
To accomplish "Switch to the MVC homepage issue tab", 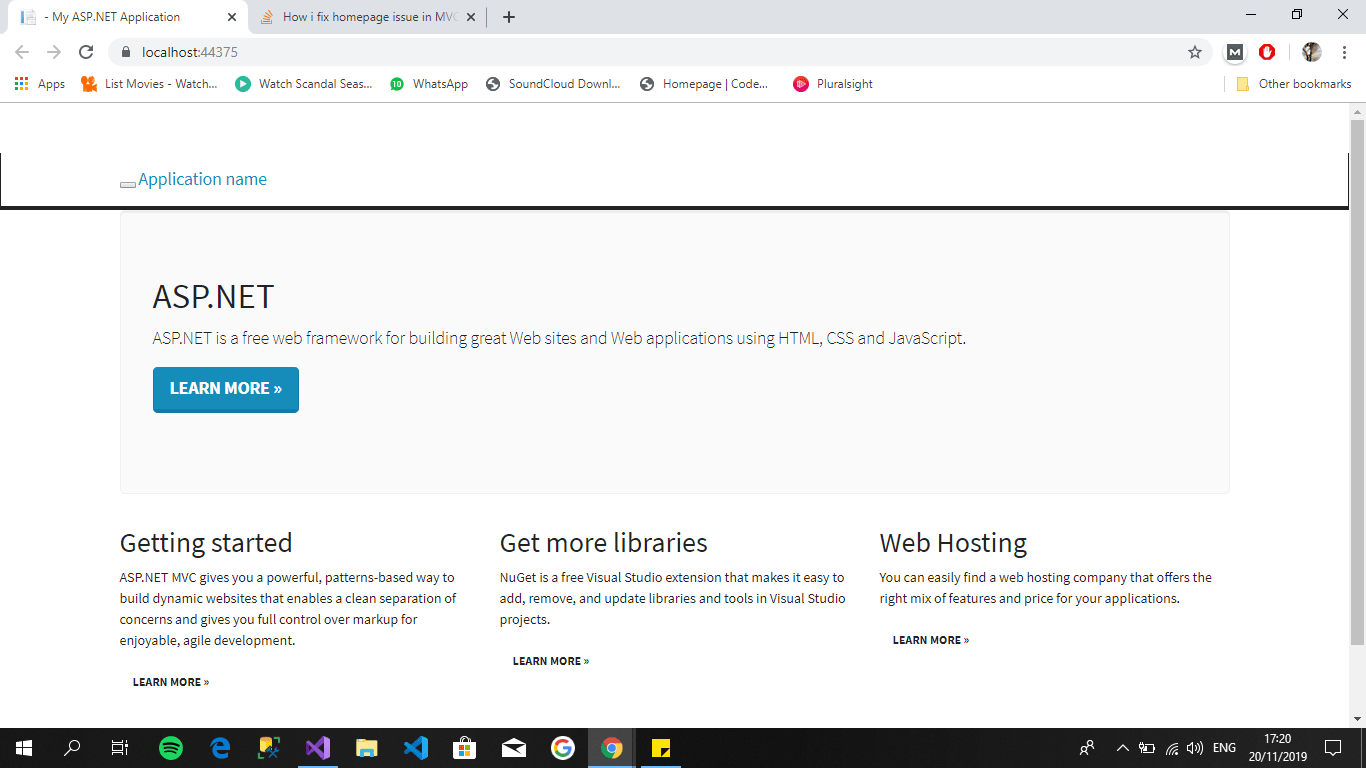I will pyautogui.click(x=360, y=17).
